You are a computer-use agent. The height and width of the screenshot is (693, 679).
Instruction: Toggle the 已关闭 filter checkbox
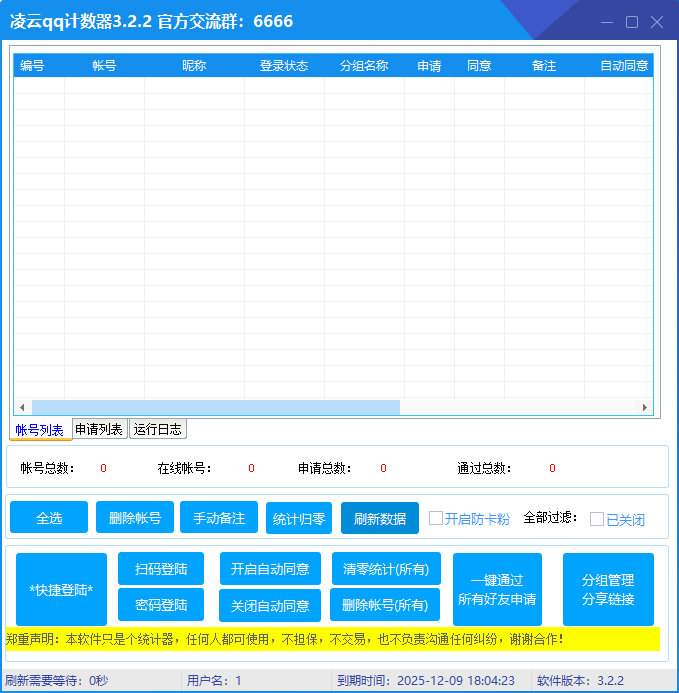click(x=597, y=519)
